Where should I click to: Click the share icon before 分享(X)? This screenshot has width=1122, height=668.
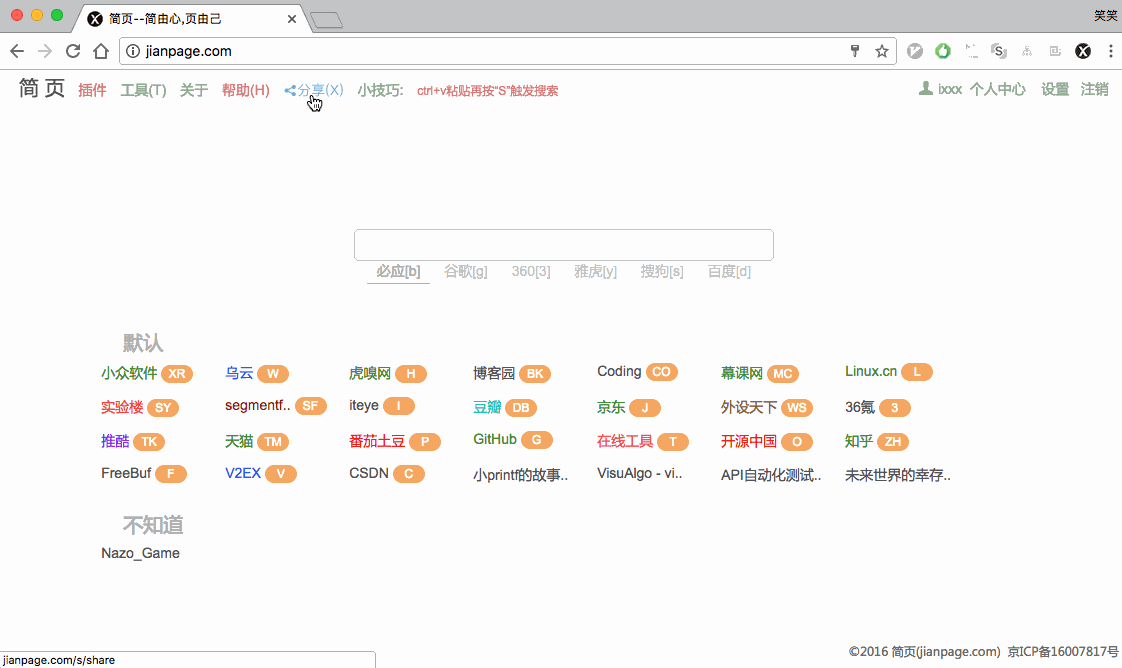(x=290, y=90)
